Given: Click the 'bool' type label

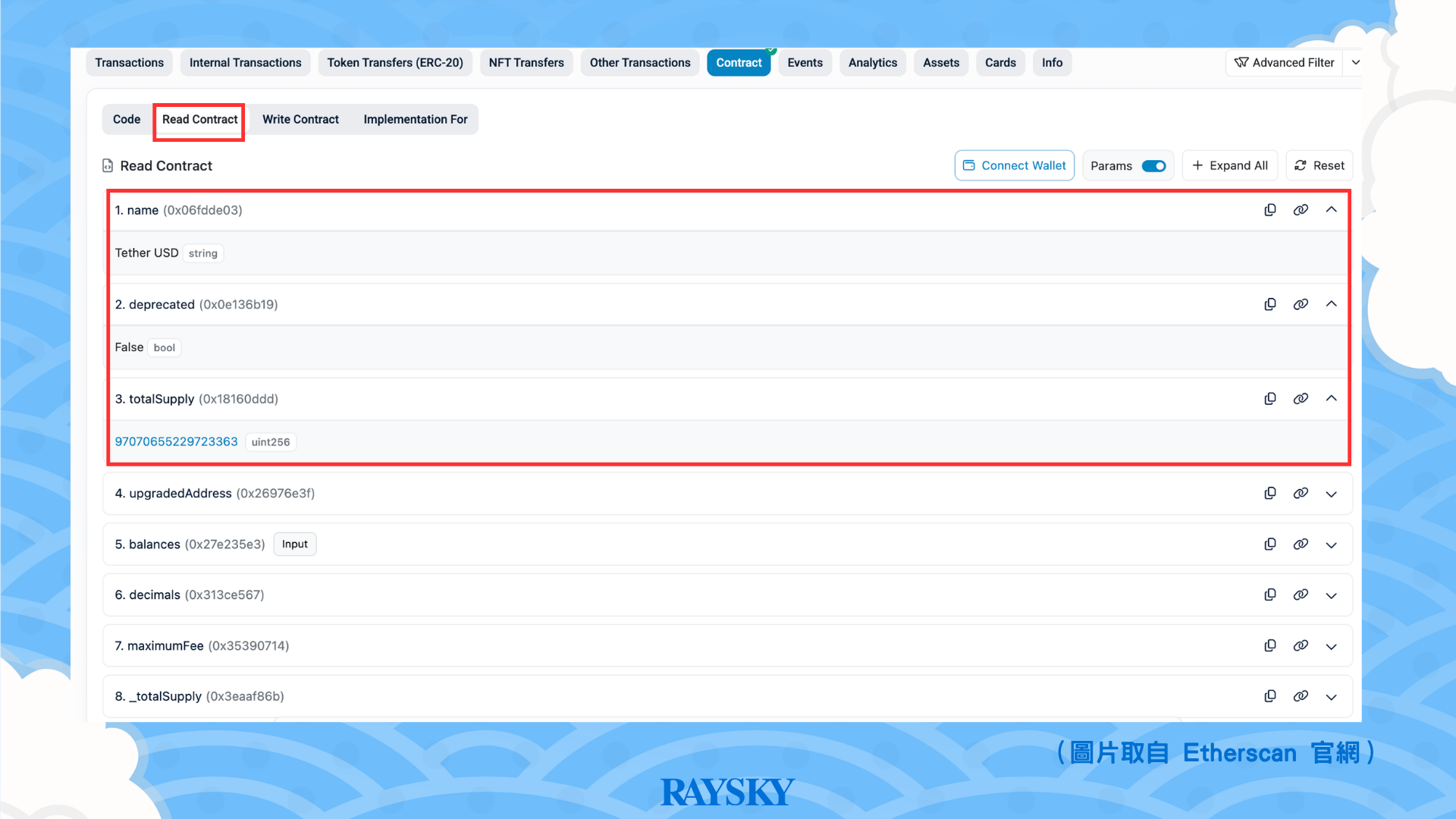Looking at the screenshot, I should coord(164,348).
